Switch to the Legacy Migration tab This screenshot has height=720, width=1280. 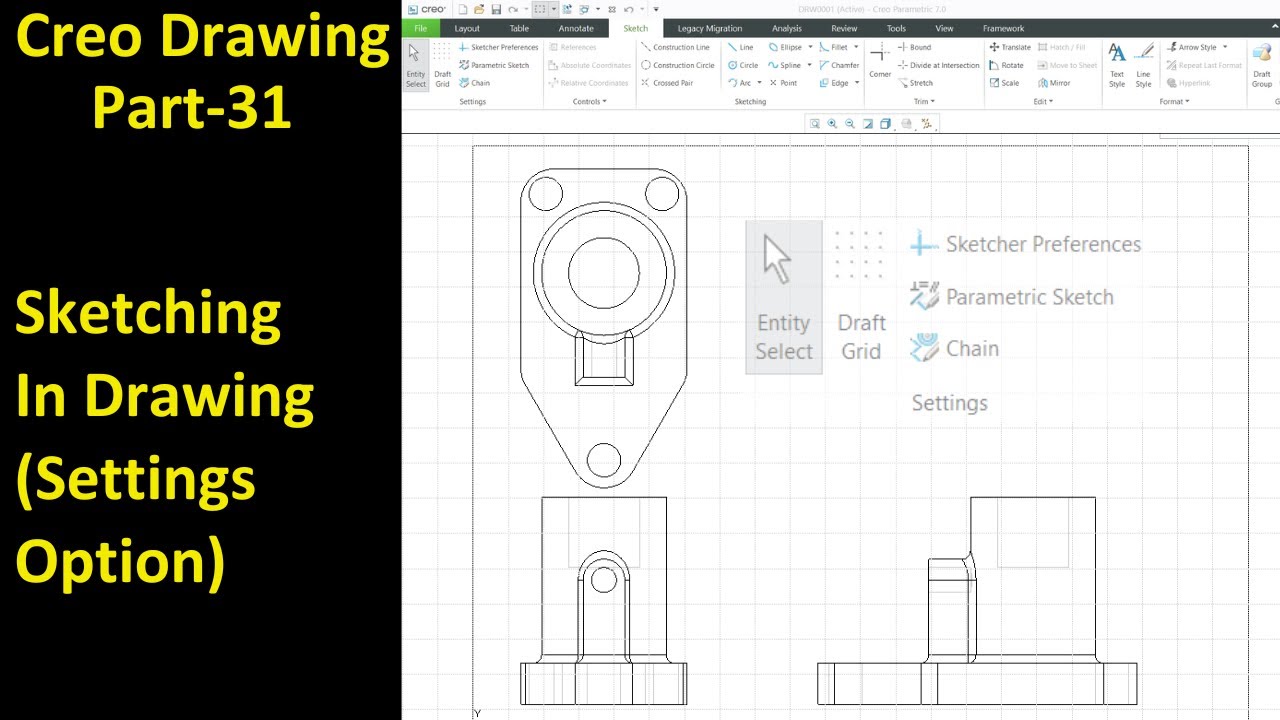(710, 28)
